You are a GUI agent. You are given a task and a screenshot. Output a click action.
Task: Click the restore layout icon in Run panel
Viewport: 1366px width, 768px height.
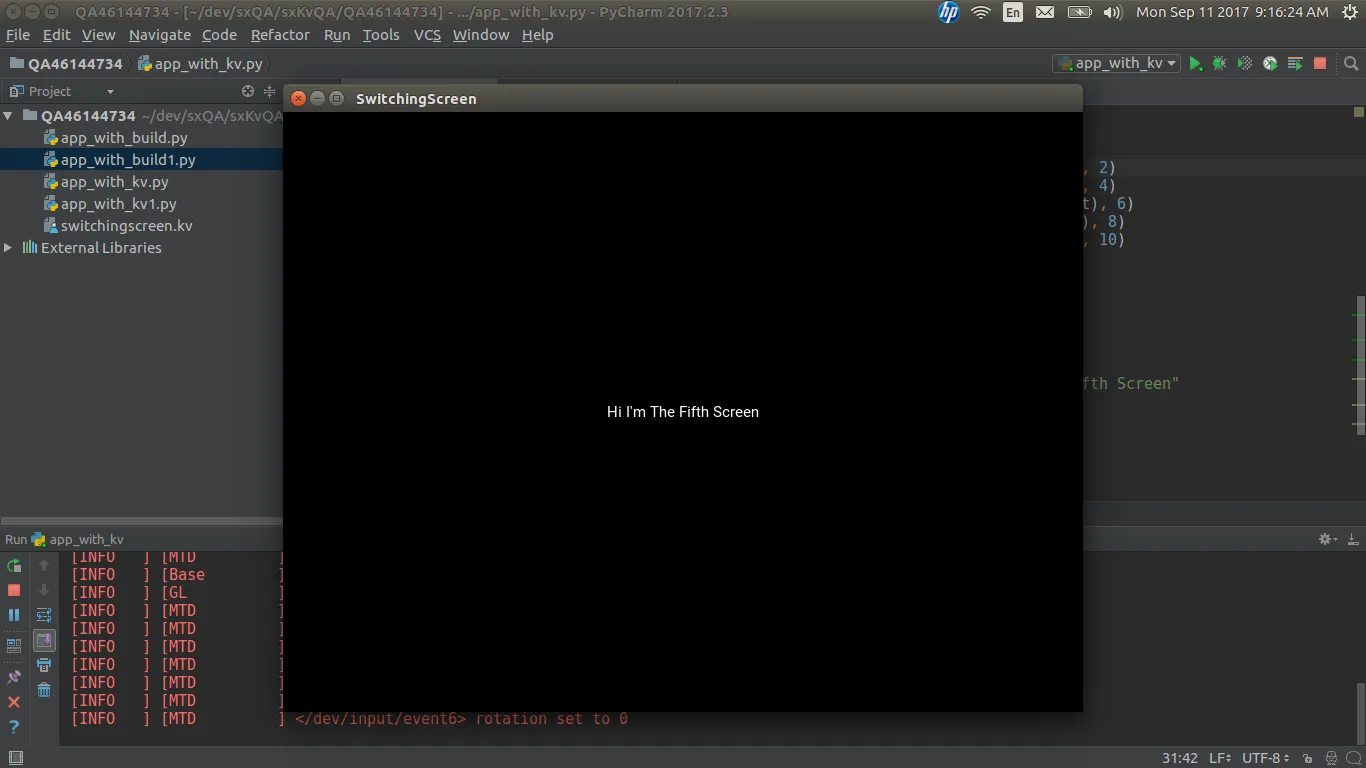14,647
